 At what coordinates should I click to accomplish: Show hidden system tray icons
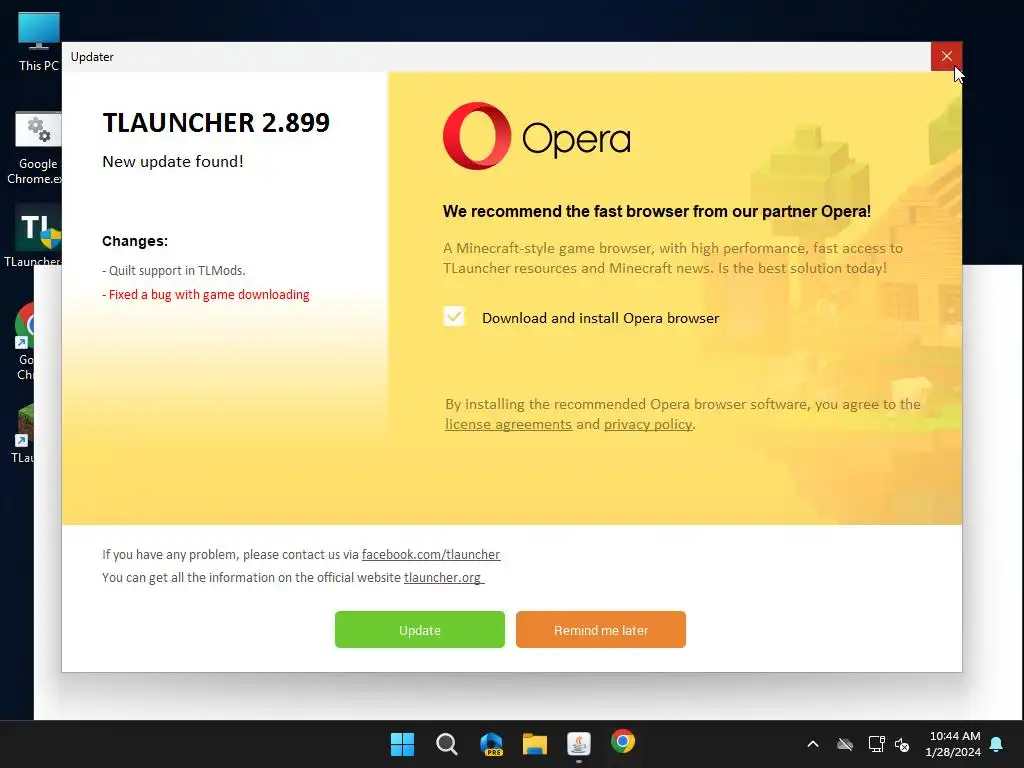pyautogui.click(x=813, y=744)
